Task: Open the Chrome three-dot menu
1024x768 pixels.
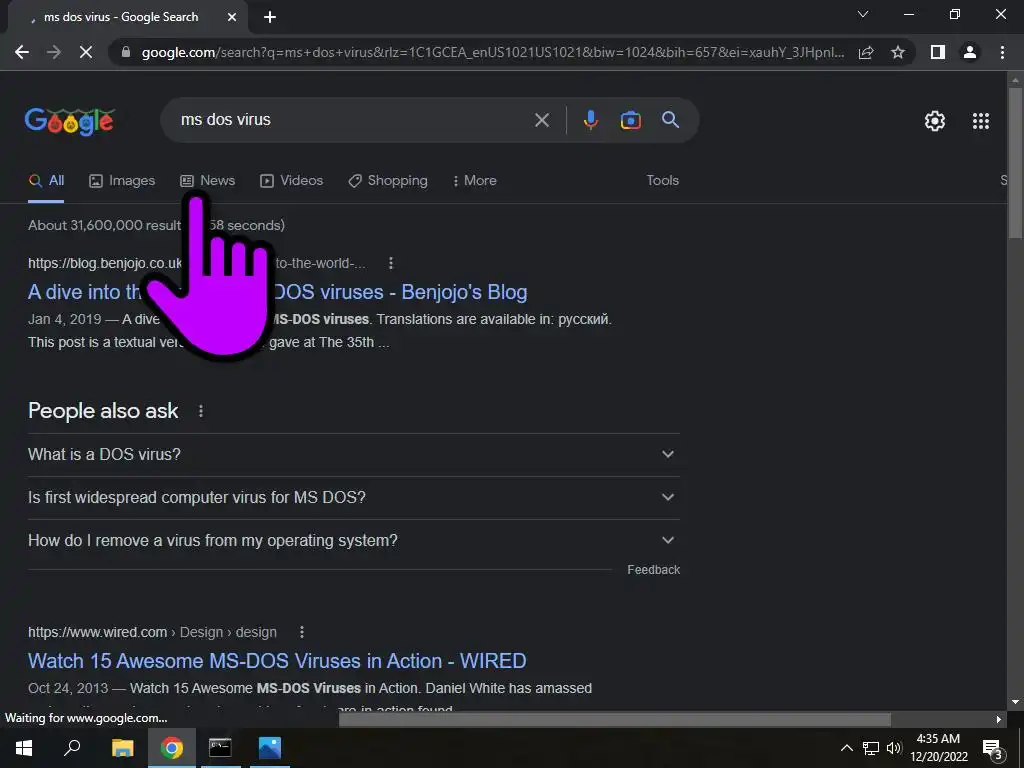Action: (x=1002, y=52)
